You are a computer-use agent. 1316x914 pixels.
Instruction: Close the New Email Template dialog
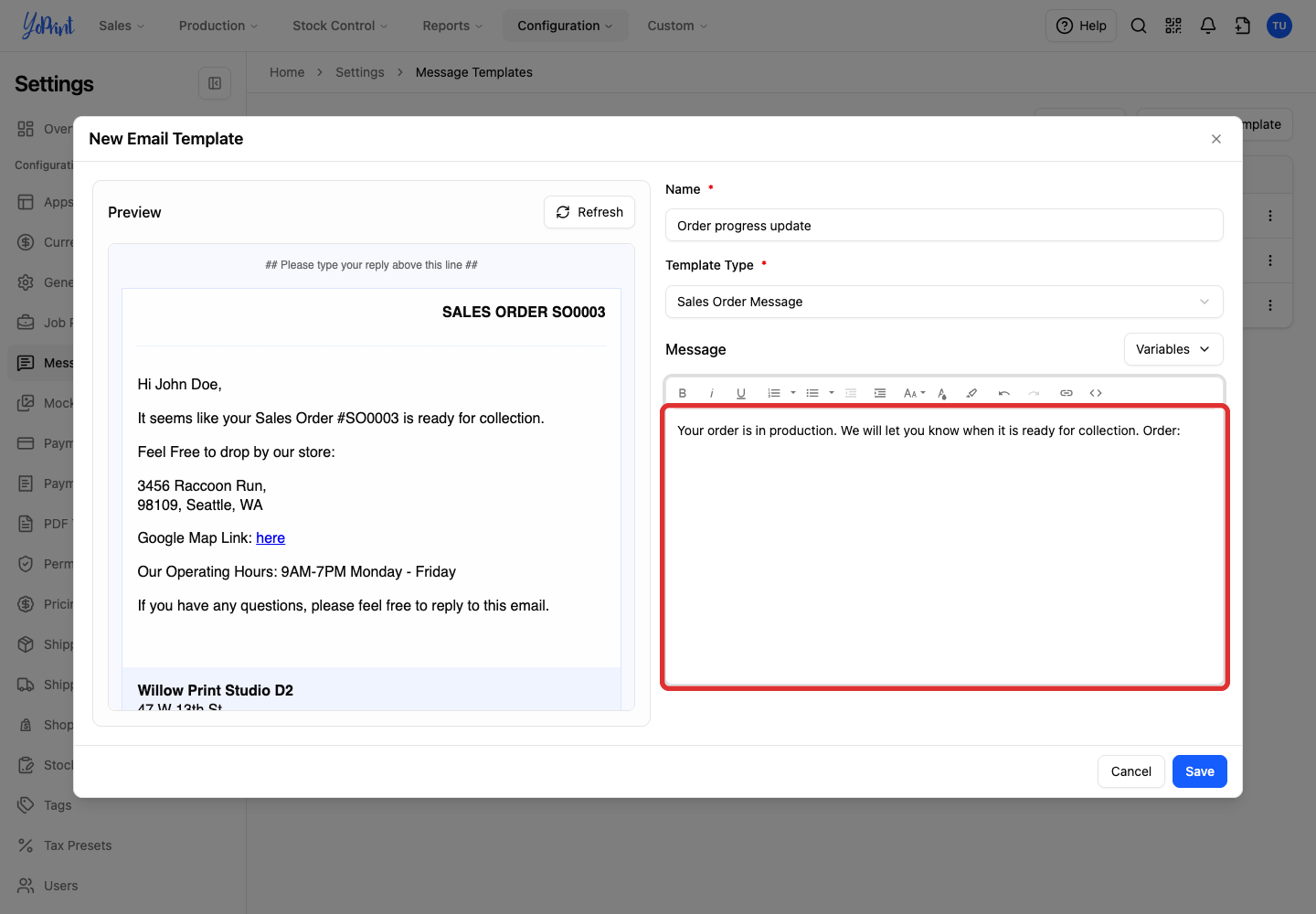(x=1216, y=139)
